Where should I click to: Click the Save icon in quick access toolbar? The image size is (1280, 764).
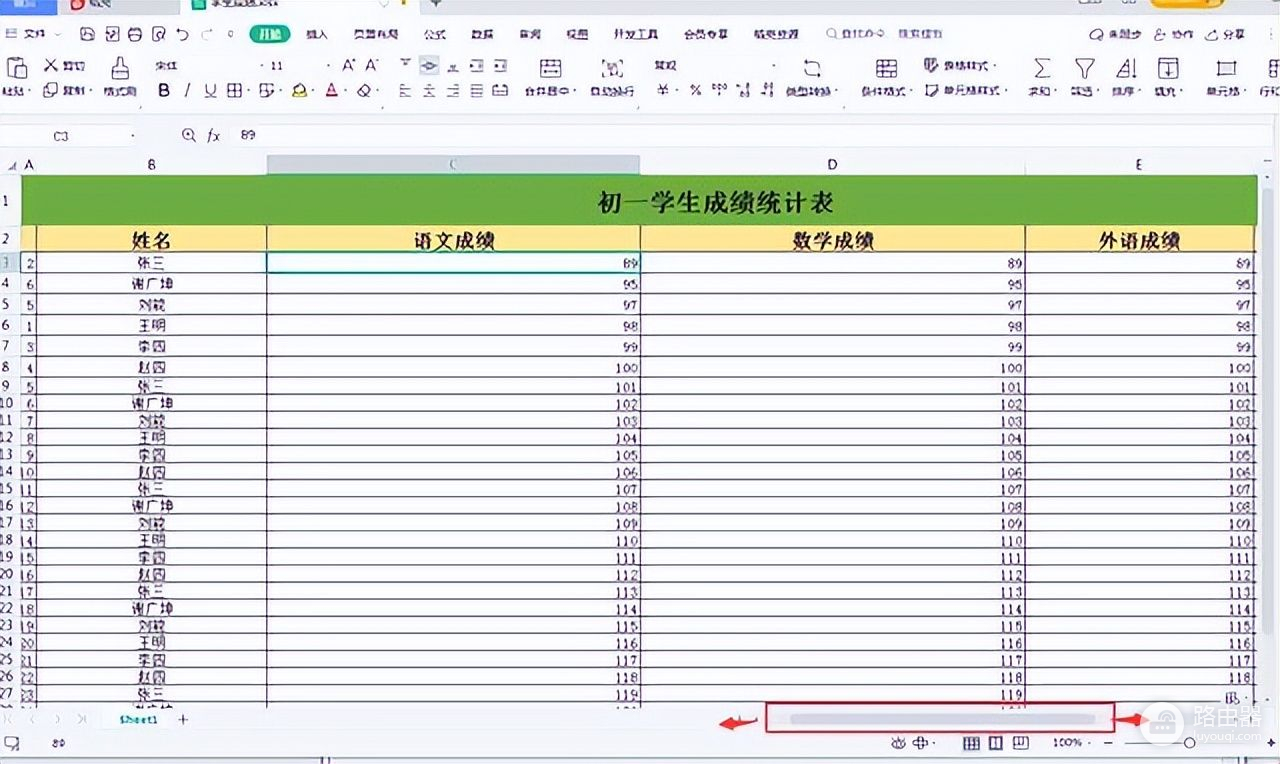(x=87, y=34)
